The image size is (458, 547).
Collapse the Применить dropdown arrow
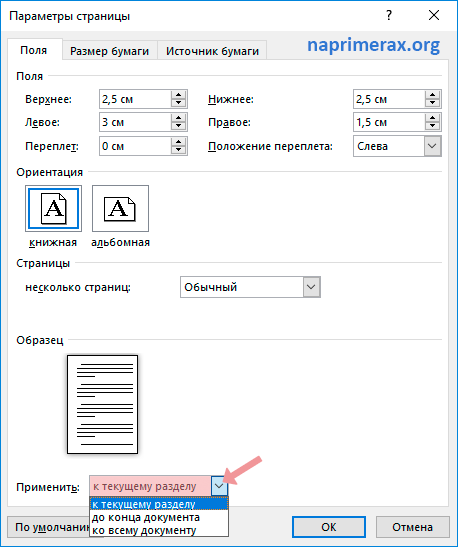tap(219, 486)
